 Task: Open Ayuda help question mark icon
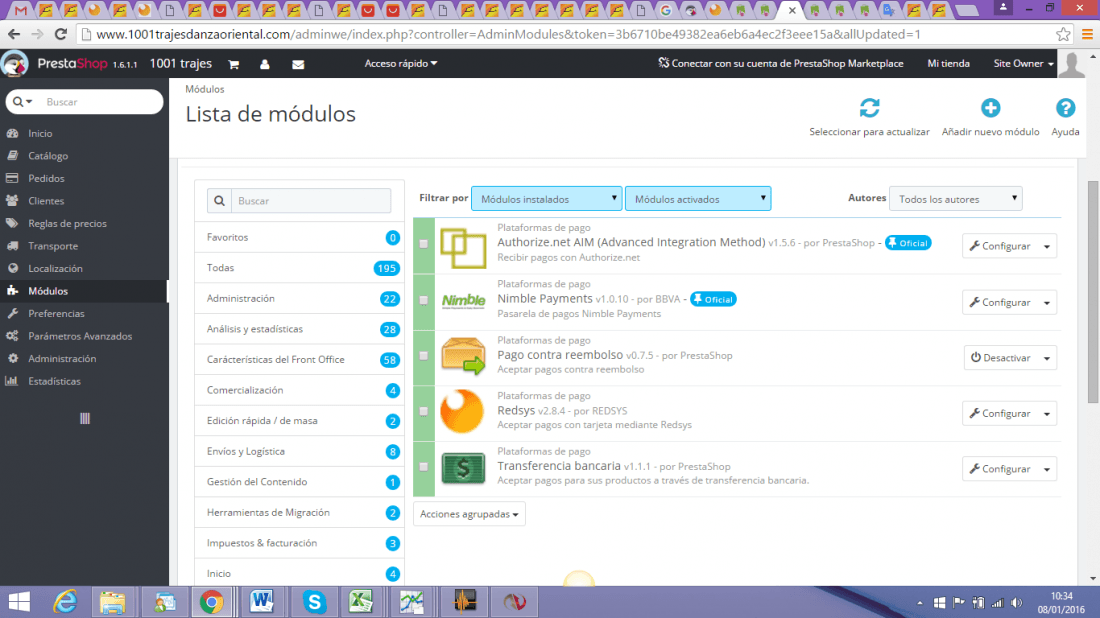pos(1065,108)
